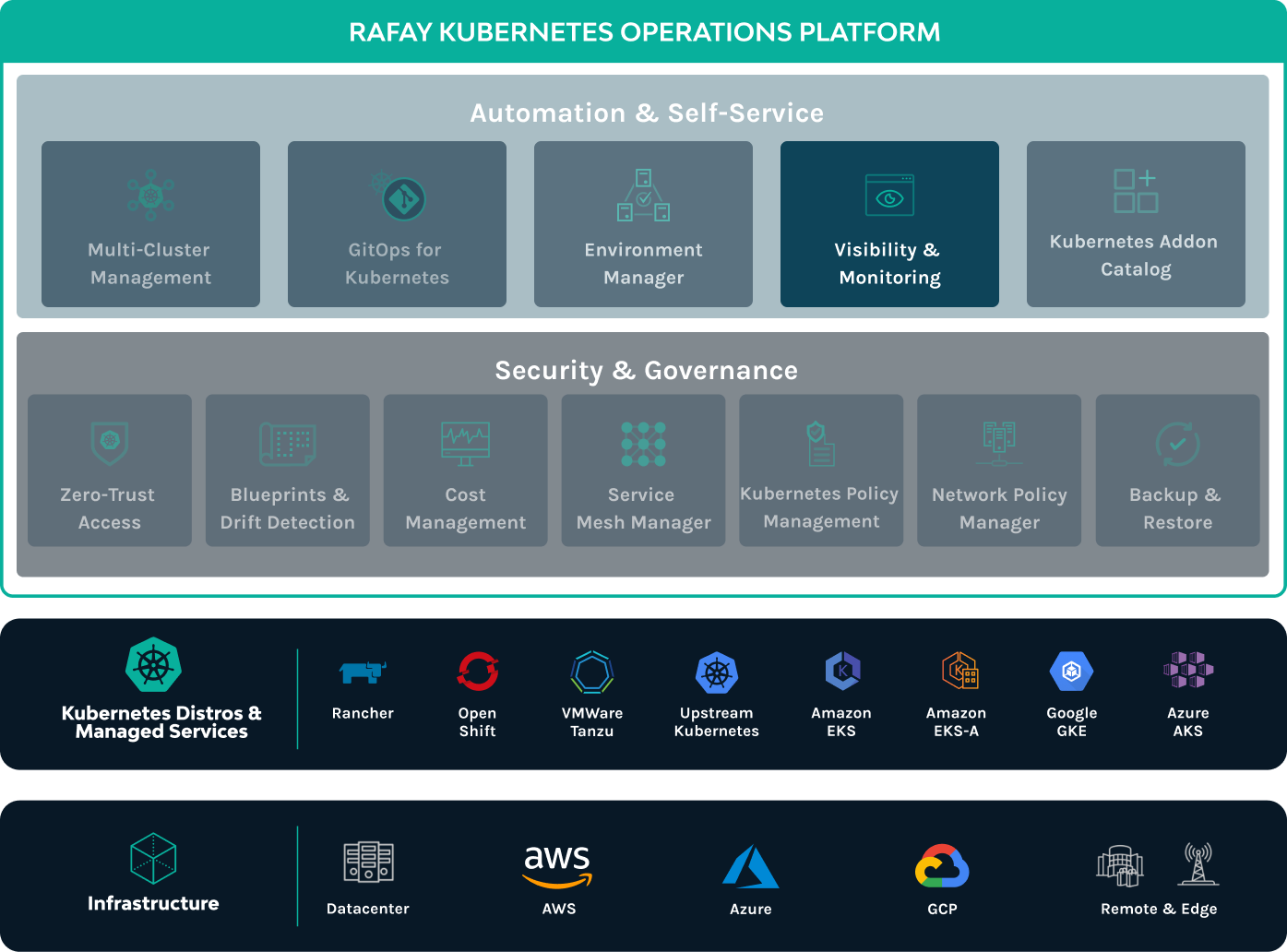Click the Open Shift label

click(477, 721)
